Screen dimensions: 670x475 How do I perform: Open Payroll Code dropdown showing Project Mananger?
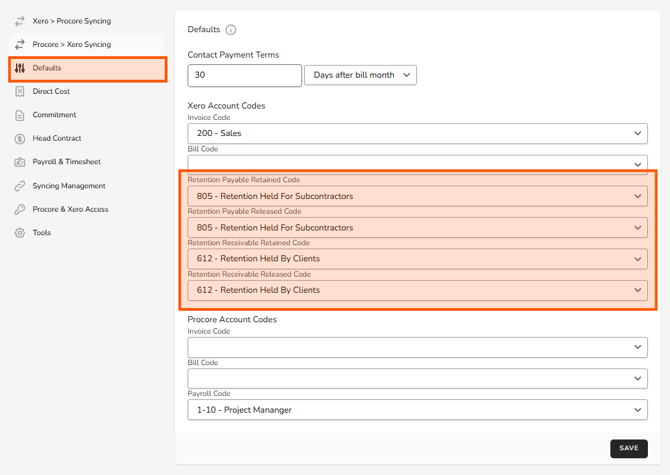point(417,410)
